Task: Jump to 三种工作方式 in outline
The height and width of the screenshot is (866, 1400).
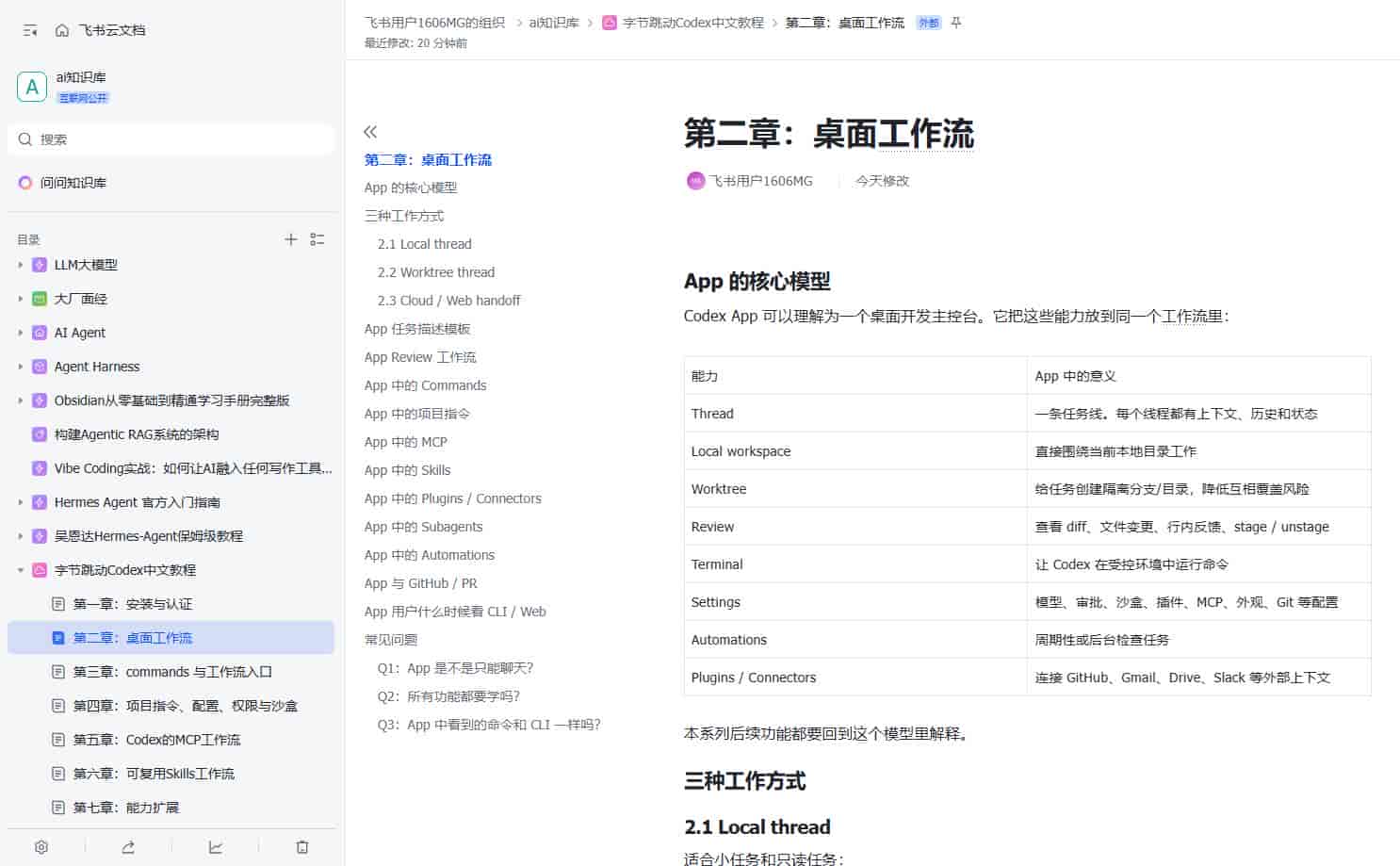Action: (x=404, y=216)
